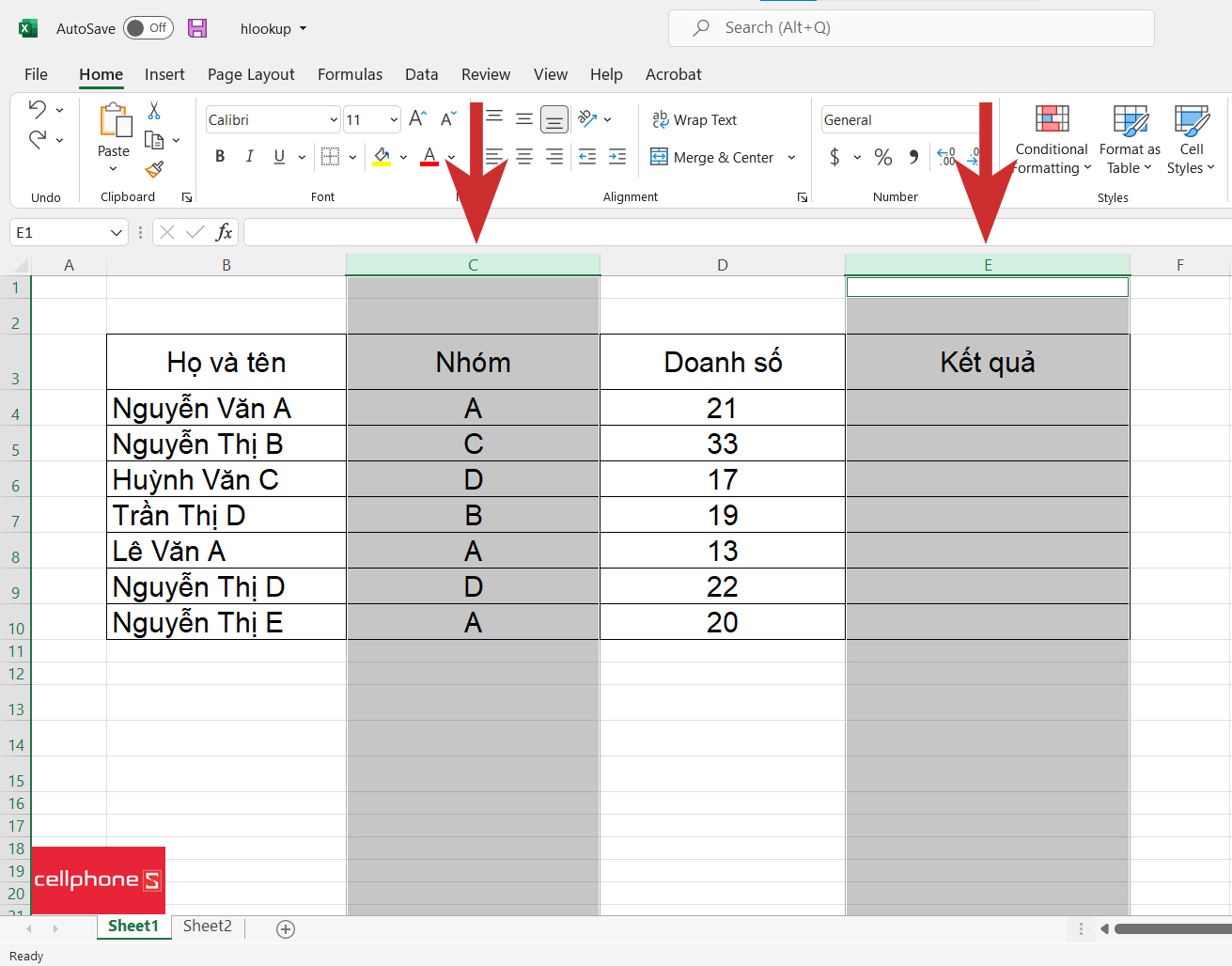Open the Undo history dropdown arrow

point(60,110)
